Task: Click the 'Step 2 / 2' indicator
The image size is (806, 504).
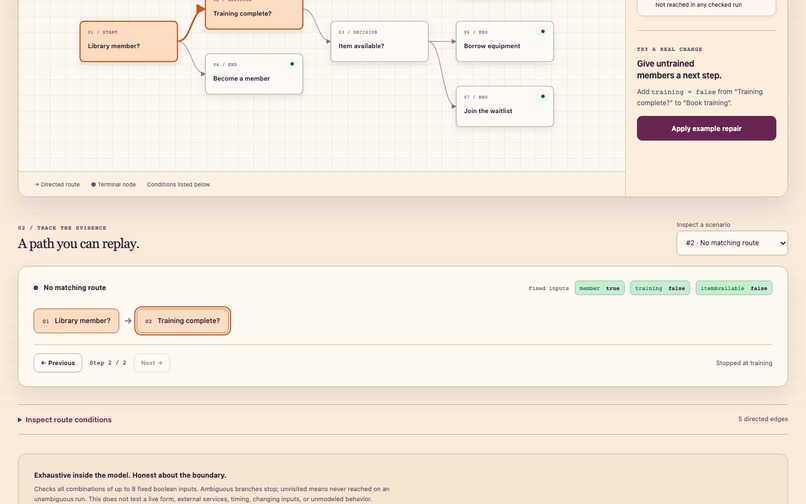Action: [108, 363]
